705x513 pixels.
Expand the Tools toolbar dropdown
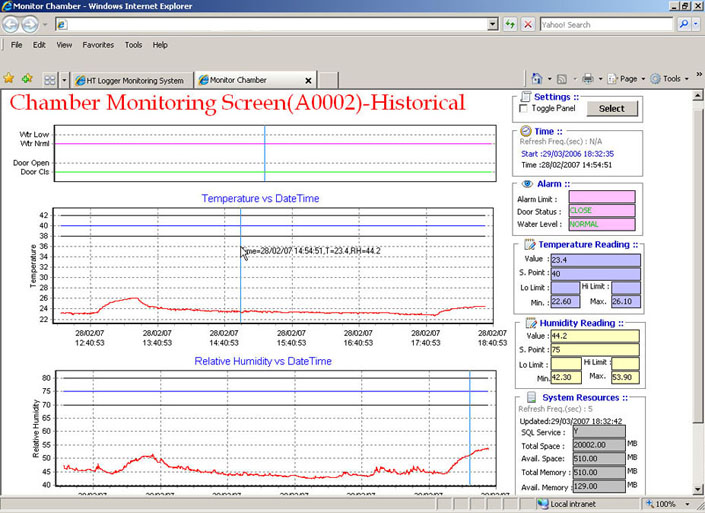[672, 79]
